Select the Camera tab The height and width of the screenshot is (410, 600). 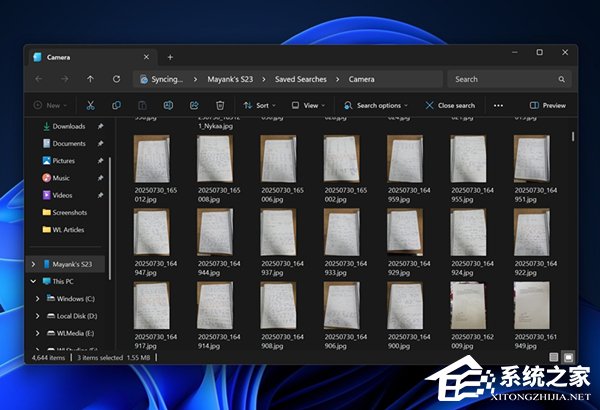92,57
